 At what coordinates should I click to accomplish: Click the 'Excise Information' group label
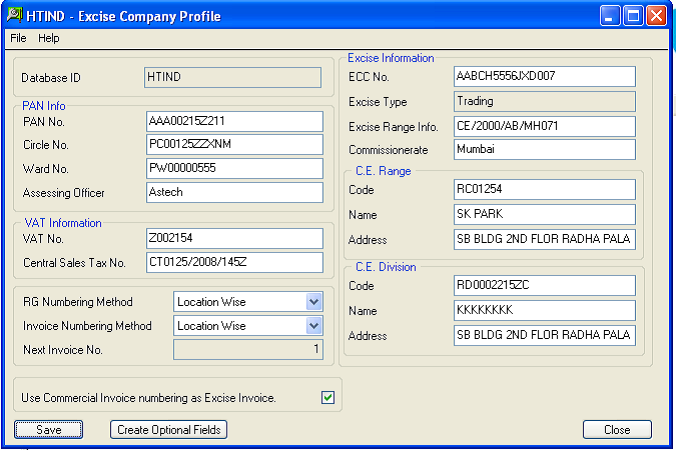pos(391,58)
